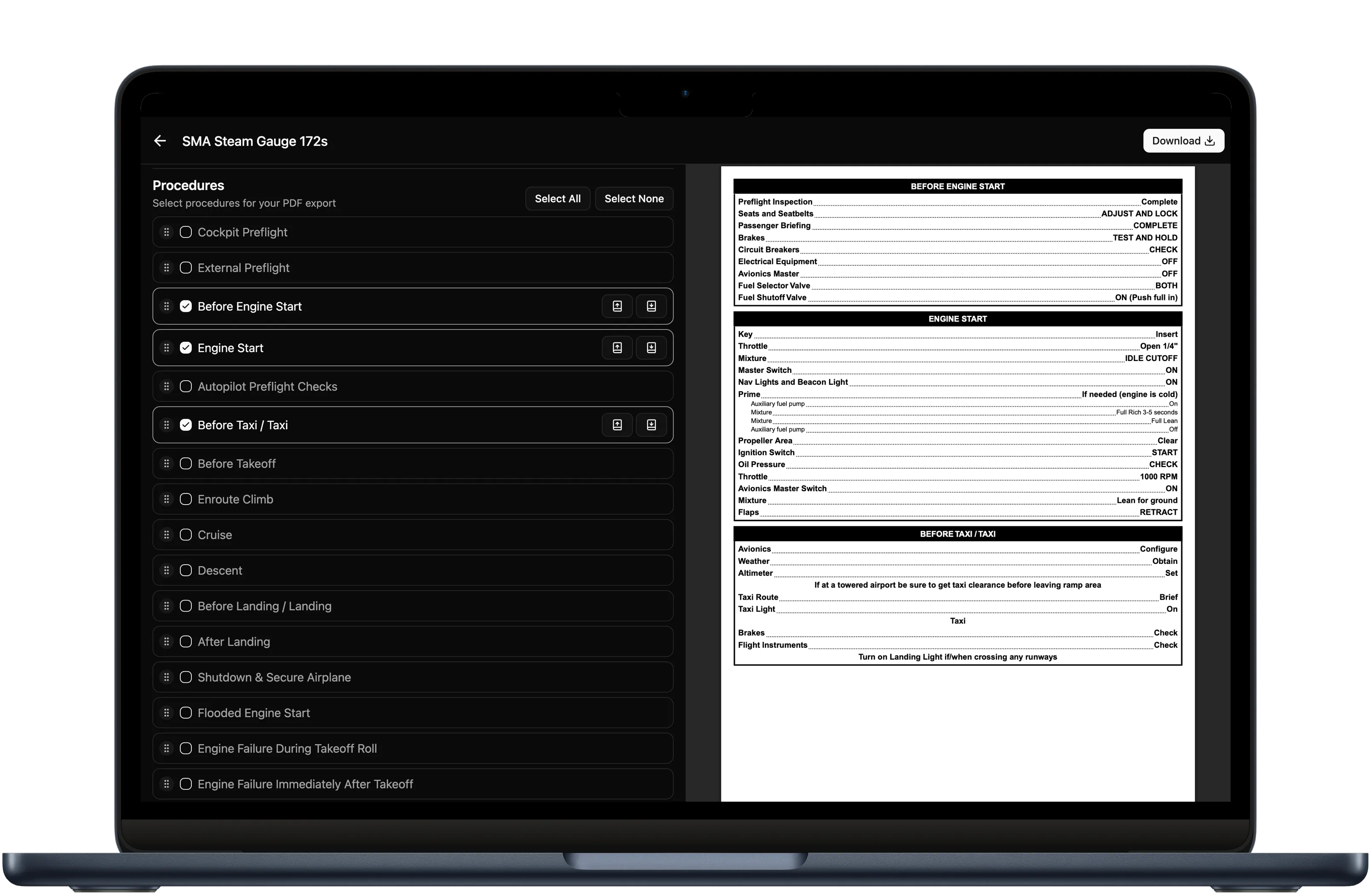Image resolution: width=1372 pixels, height=895 pixels.
Task: Click book down-arrow icon on Before Engine Start row
Action: [x=651, y=306]
